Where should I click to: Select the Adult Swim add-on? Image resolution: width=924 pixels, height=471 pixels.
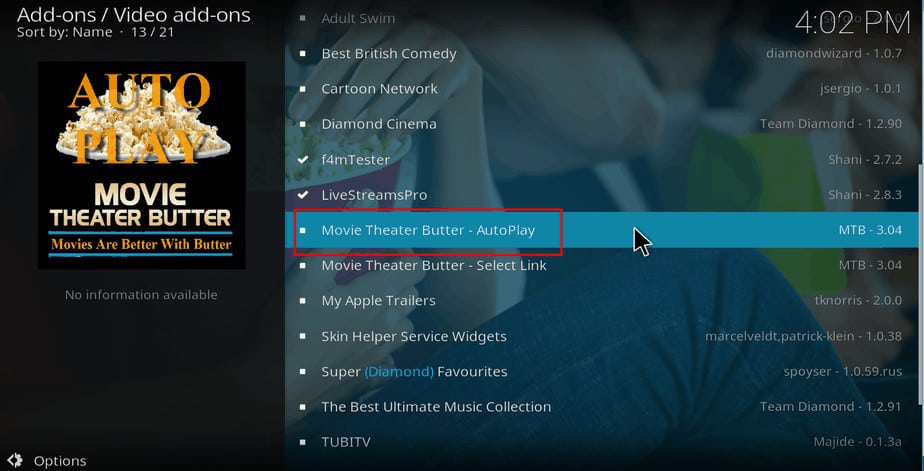[358, 19]
